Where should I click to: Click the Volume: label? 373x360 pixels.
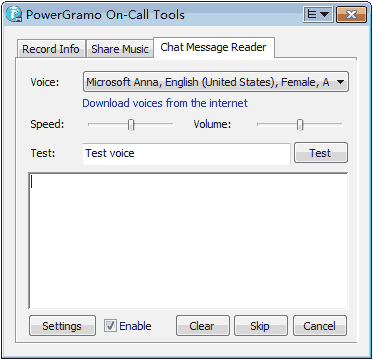click(212, 124)
